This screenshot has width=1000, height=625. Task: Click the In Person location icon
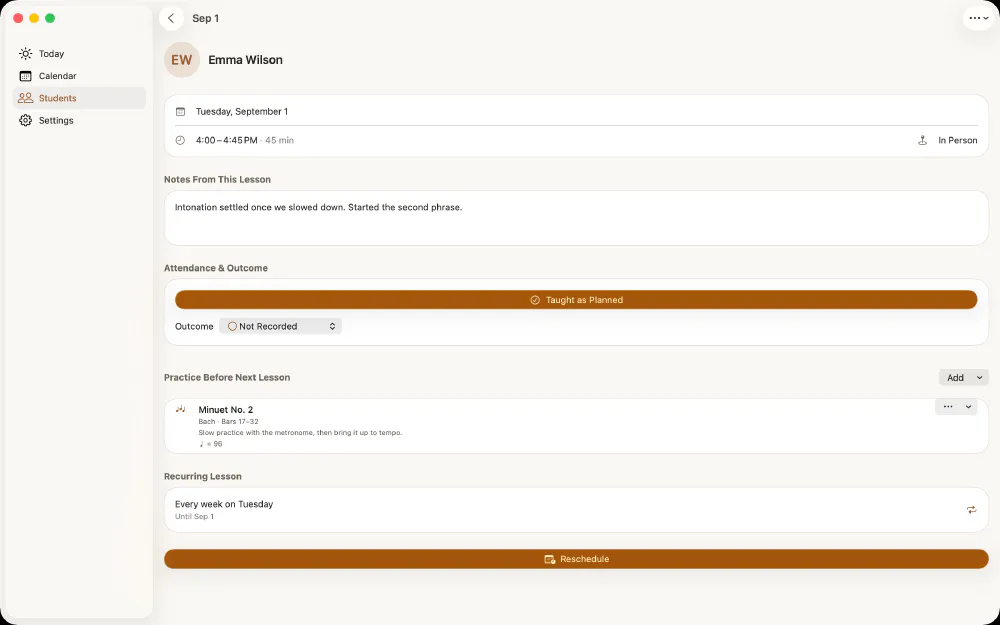click(x=922, y=140)
